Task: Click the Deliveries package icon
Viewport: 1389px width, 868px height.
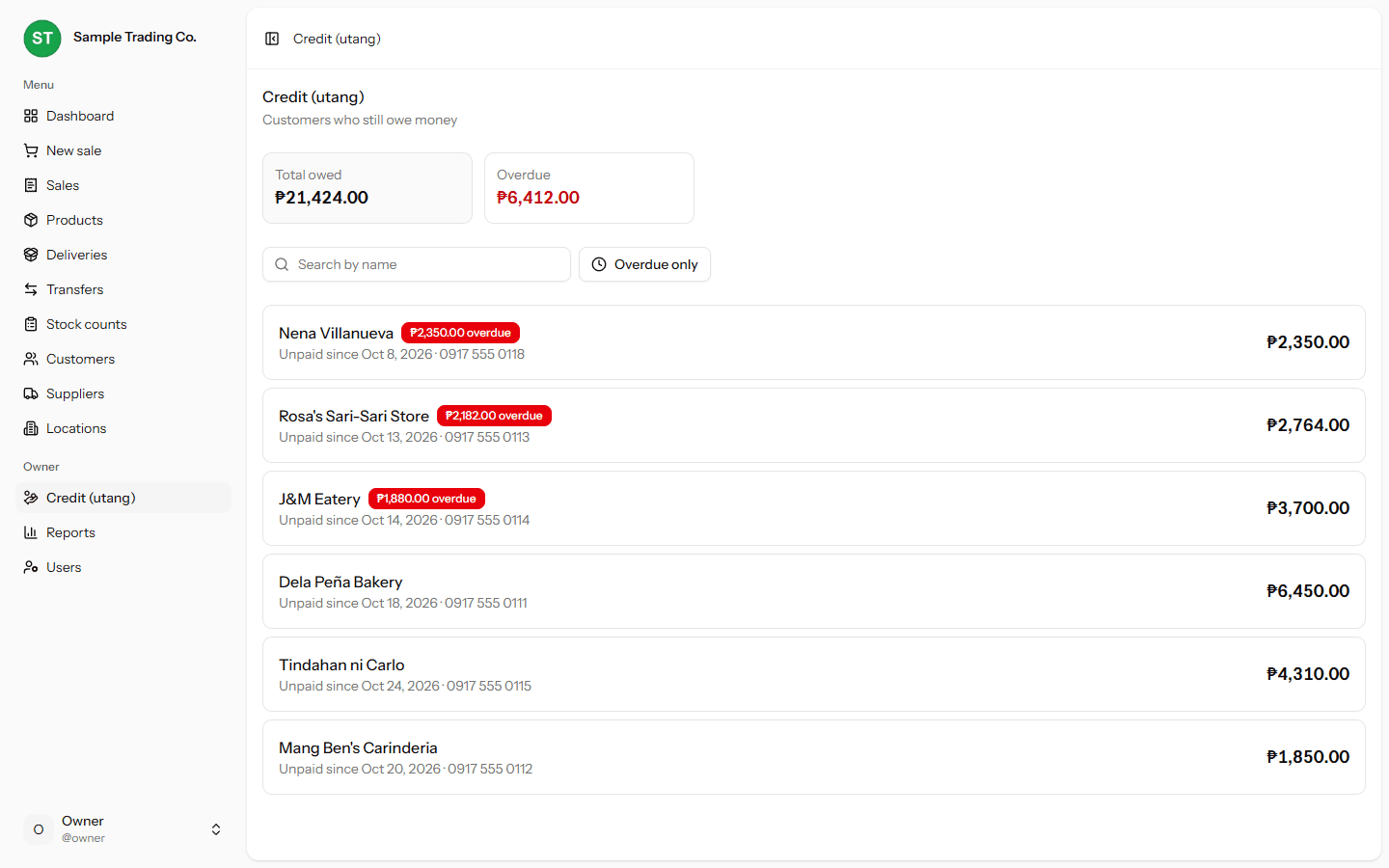Action: click(x=31, y=255)
